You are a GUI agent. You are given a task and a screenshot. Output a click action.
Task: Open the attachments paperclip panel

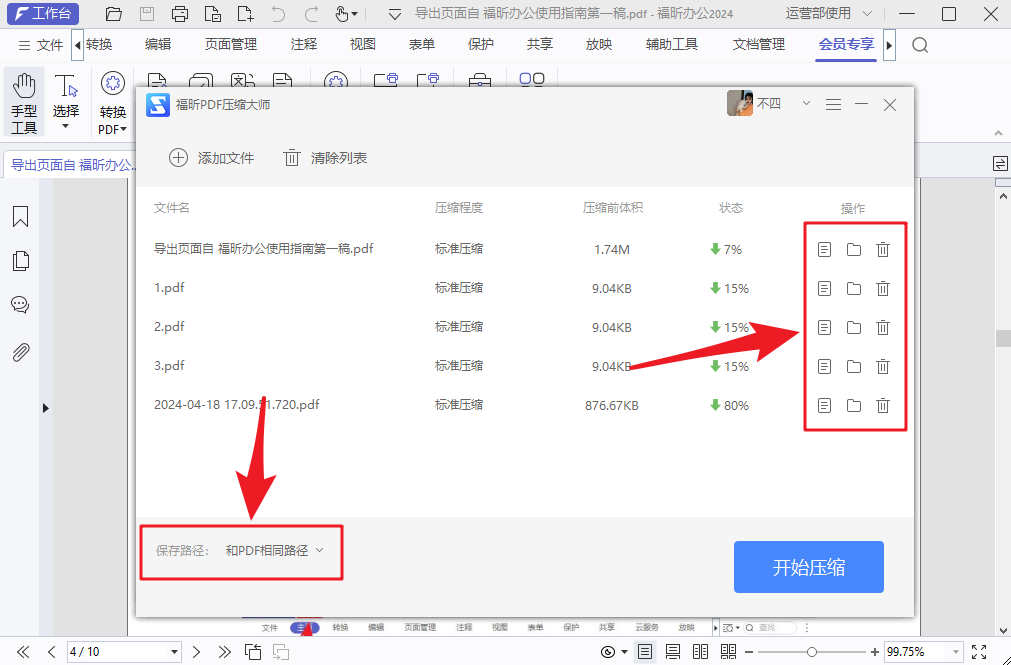click(x=20, y=350)
